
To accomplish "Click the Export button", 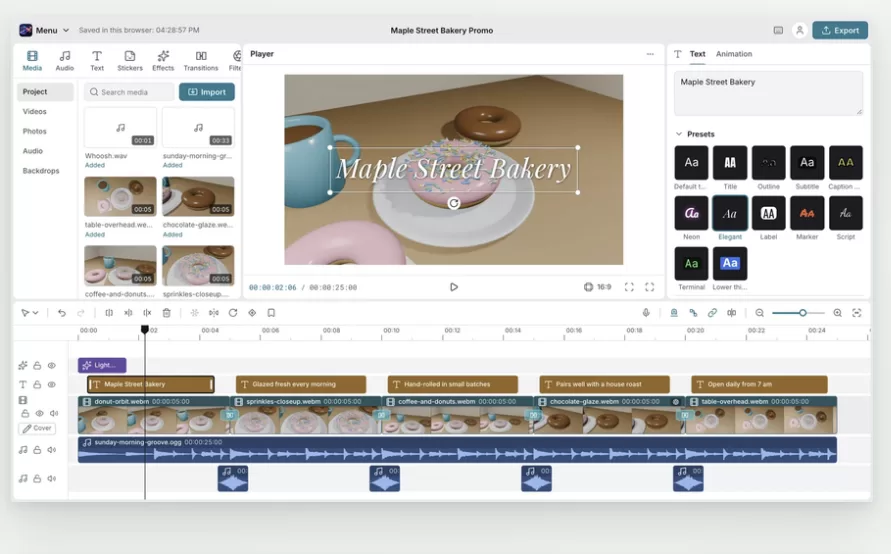I will click(840, 30).
